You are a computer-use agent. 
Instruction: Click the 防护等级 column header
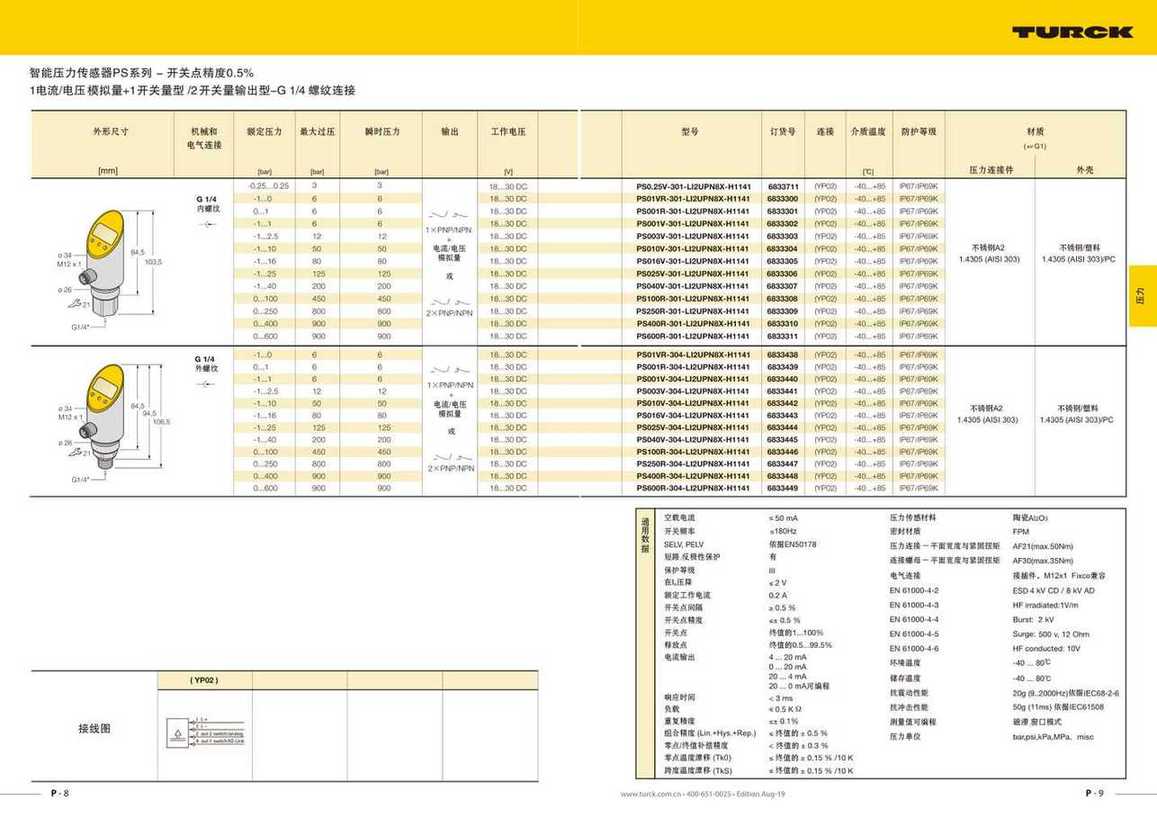[x=919, y=131]
